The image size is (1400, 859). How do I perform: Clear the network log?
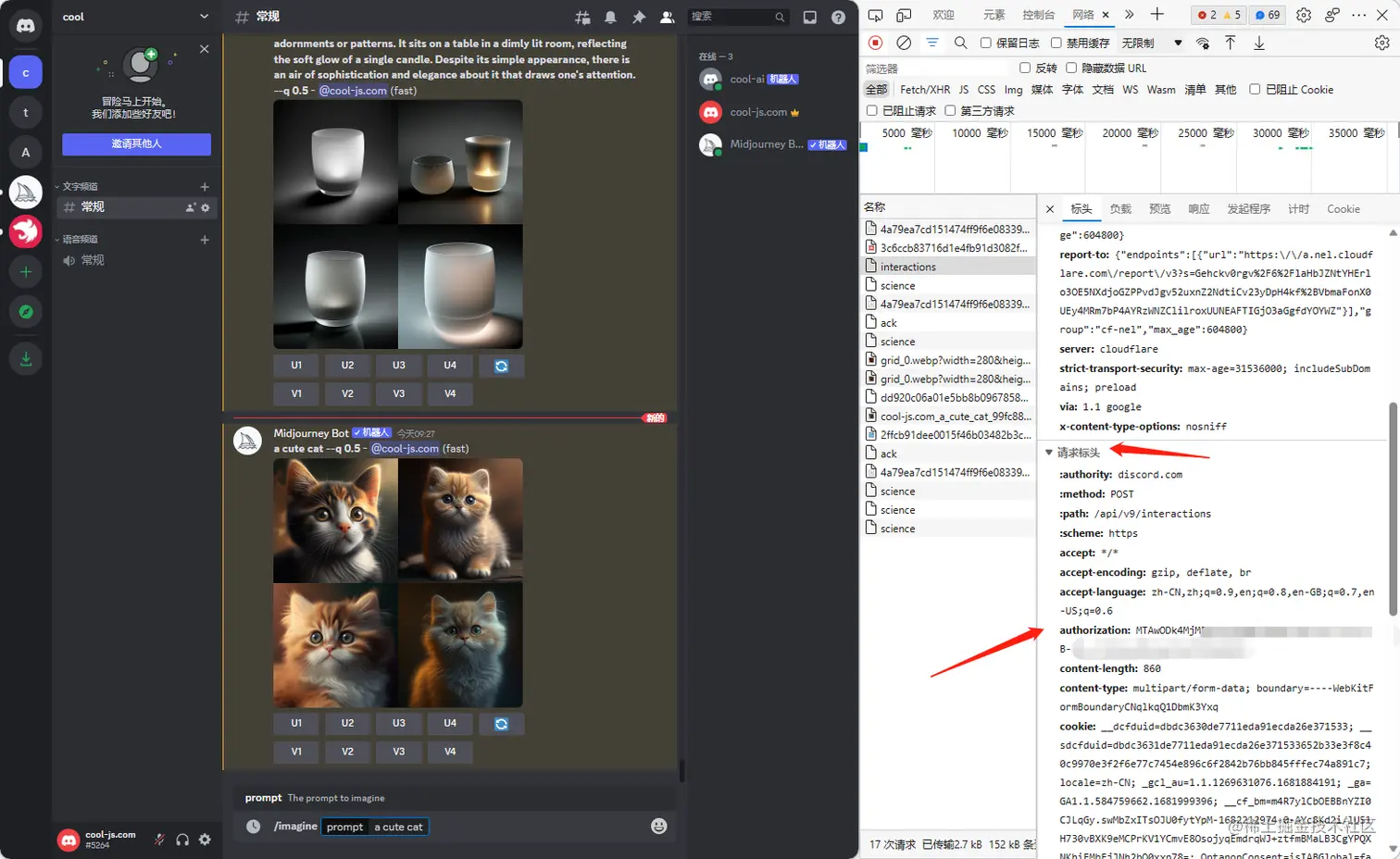pyautogui.click(x=904, y=43)
